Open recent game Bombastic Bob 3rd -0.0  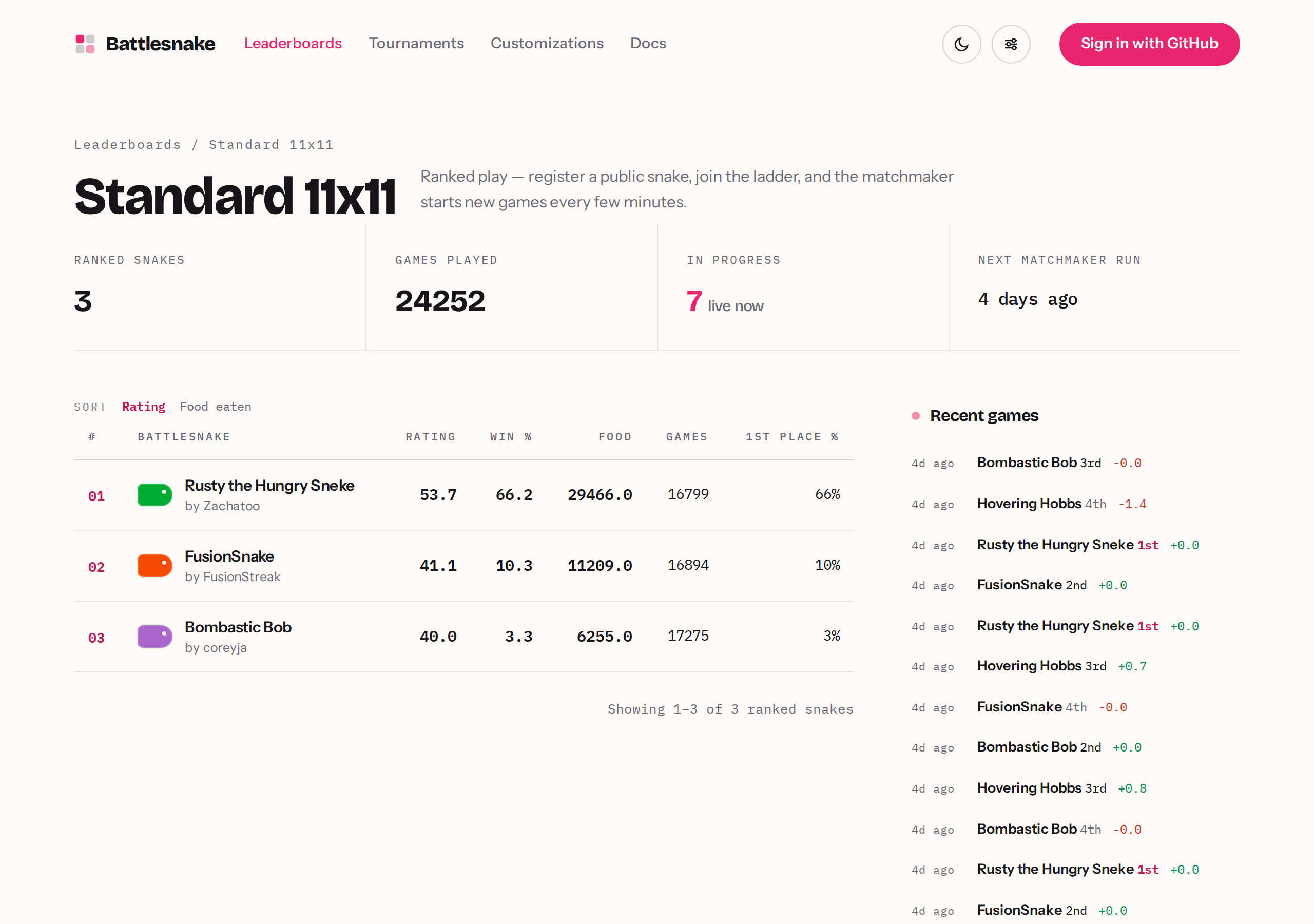click(1059, 463)
